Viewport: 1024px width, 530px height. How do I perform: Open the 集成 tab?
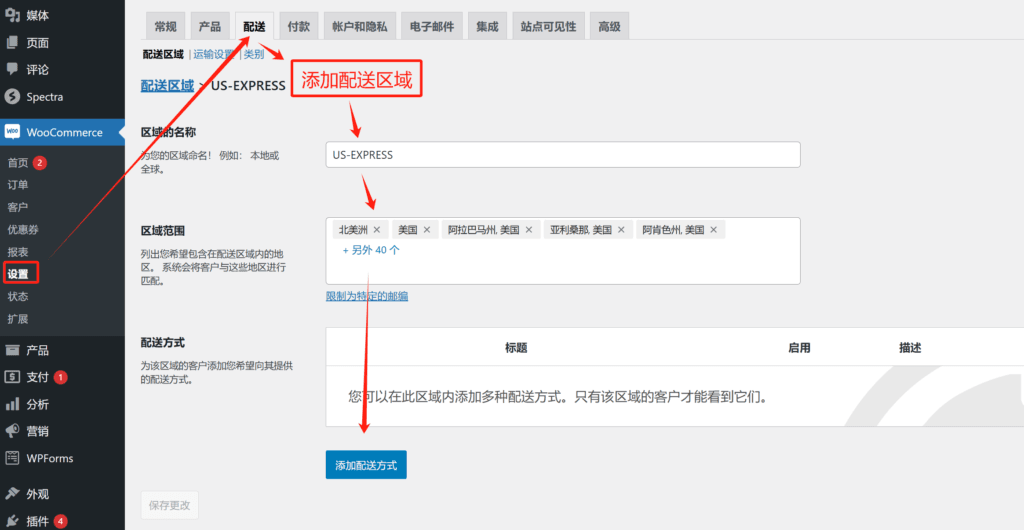(x=487, y=26)
